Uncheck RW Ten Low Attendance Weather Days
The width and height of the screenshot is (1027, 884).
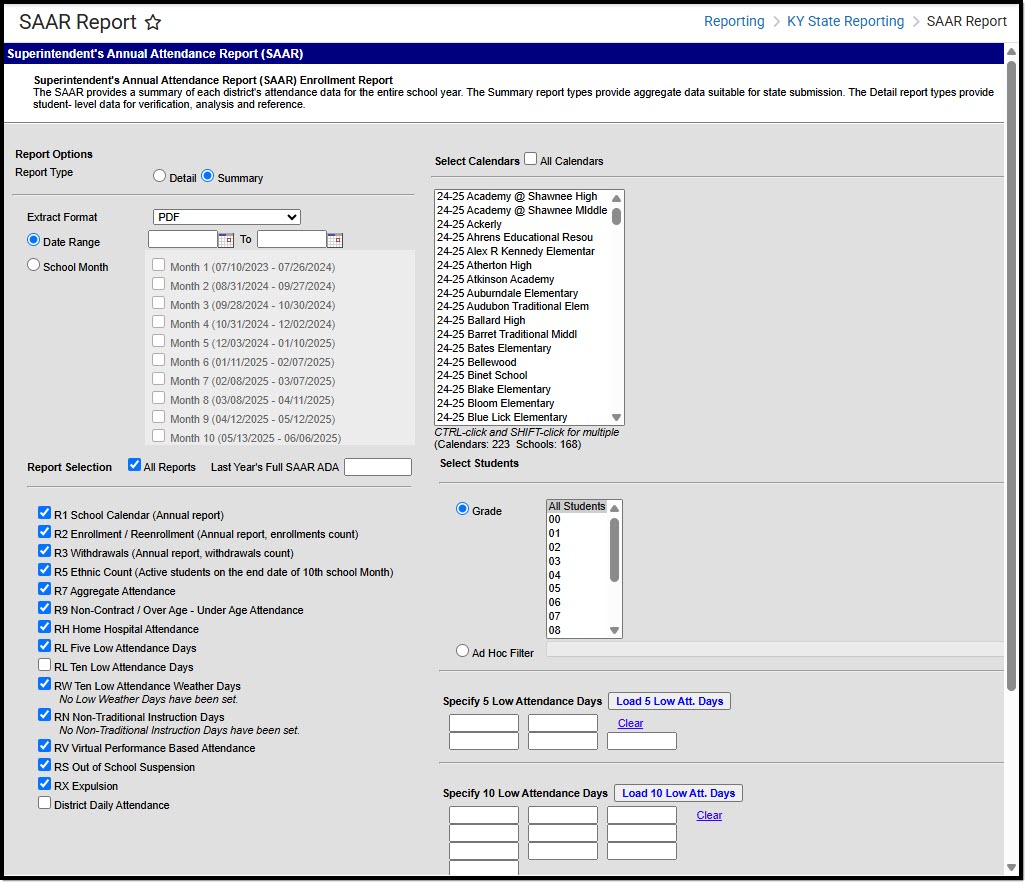45,684
